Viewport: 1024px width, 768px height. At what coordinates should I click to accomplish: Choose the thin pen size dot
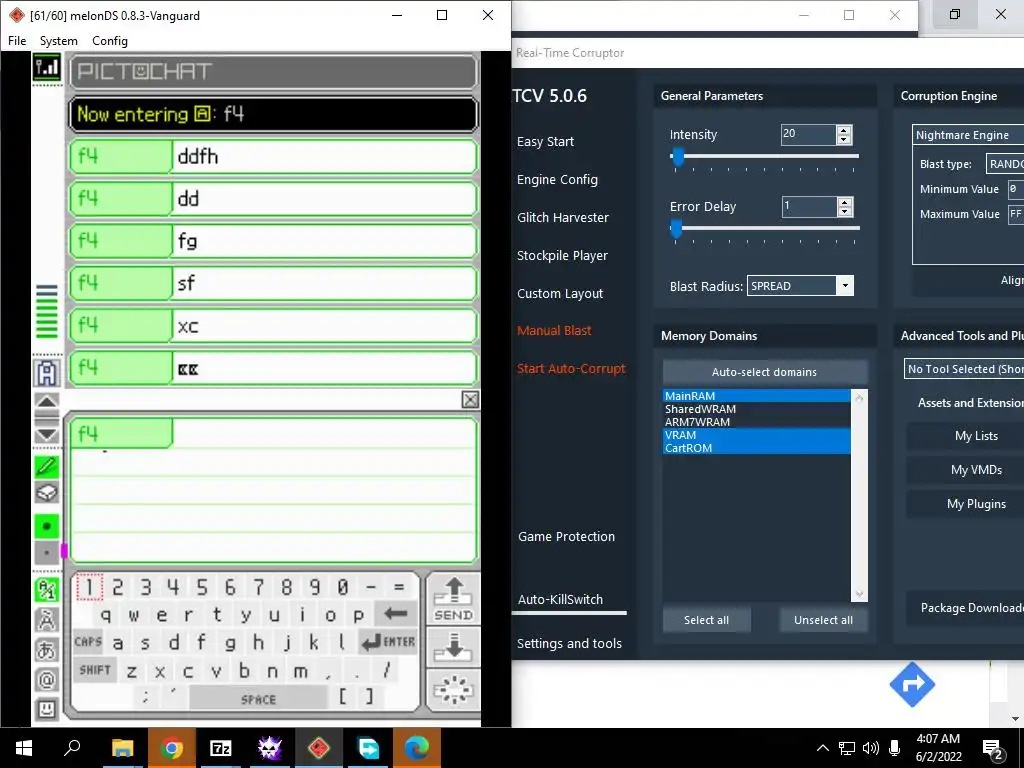tap(46, 553)
